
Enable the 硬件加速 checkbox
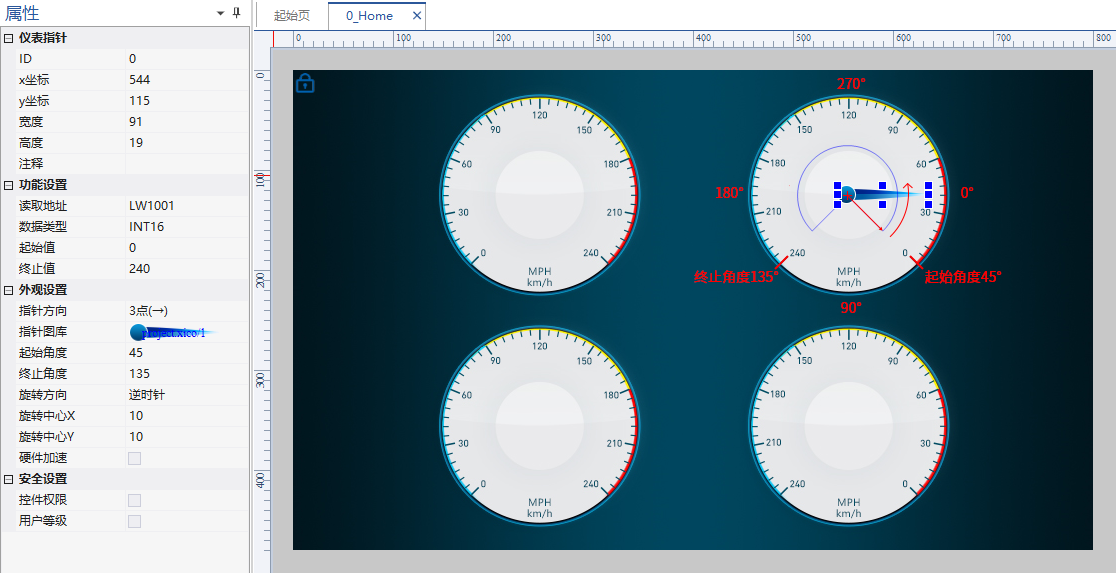coord(135,458)
